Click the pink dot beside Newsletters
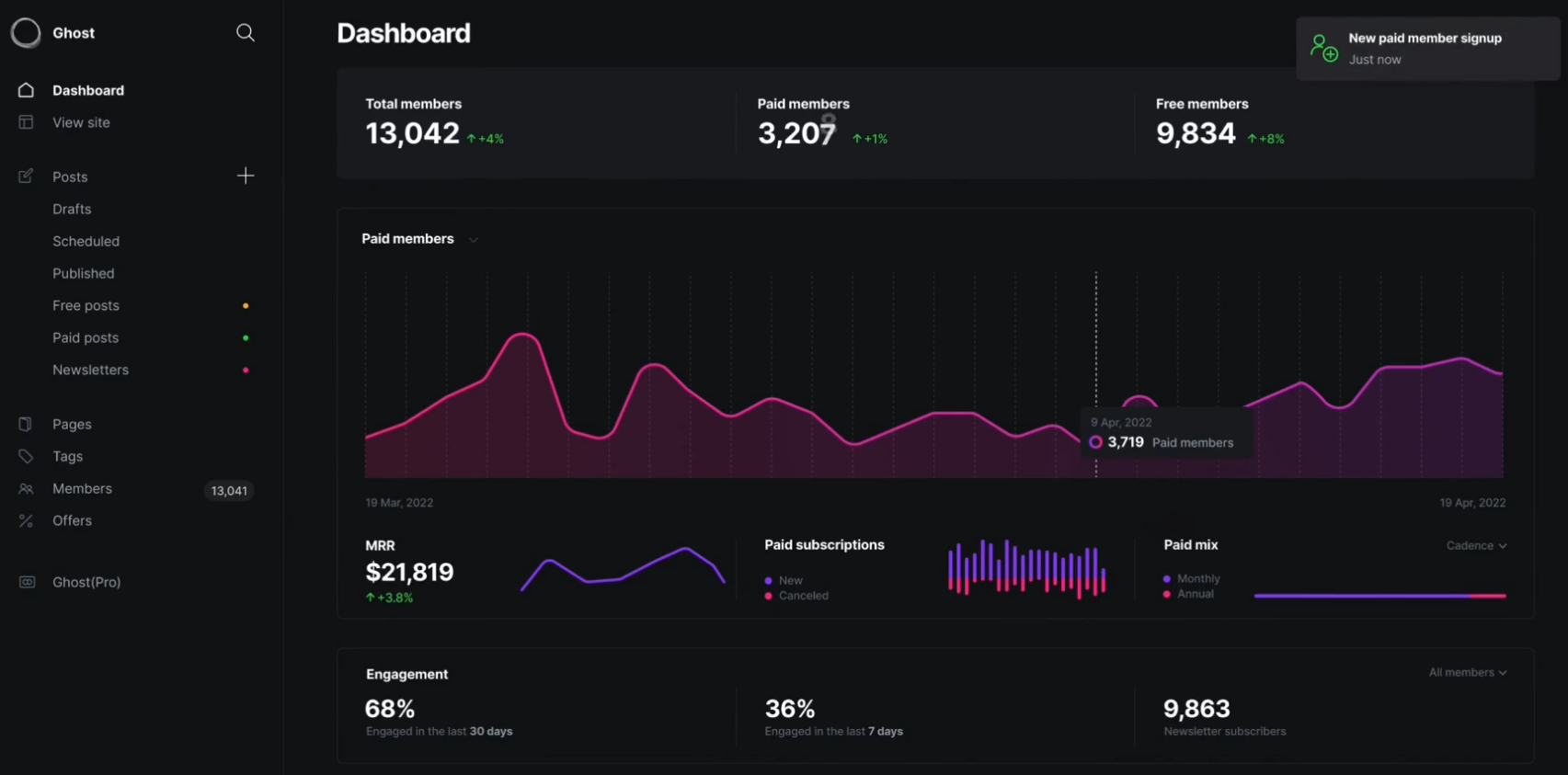Screen dimensions: 1568x775 (x=246, y=370)
